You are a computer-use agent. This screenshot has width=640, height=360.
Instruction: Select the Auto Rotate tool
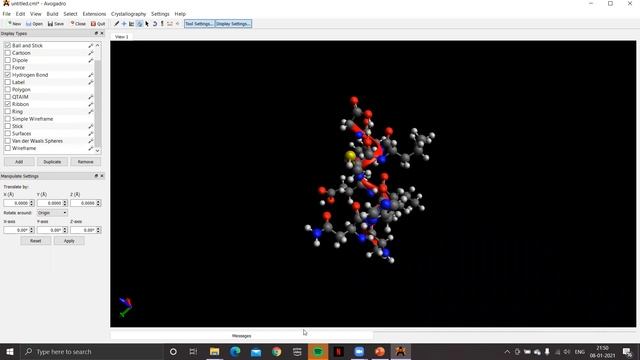[155, 24]
